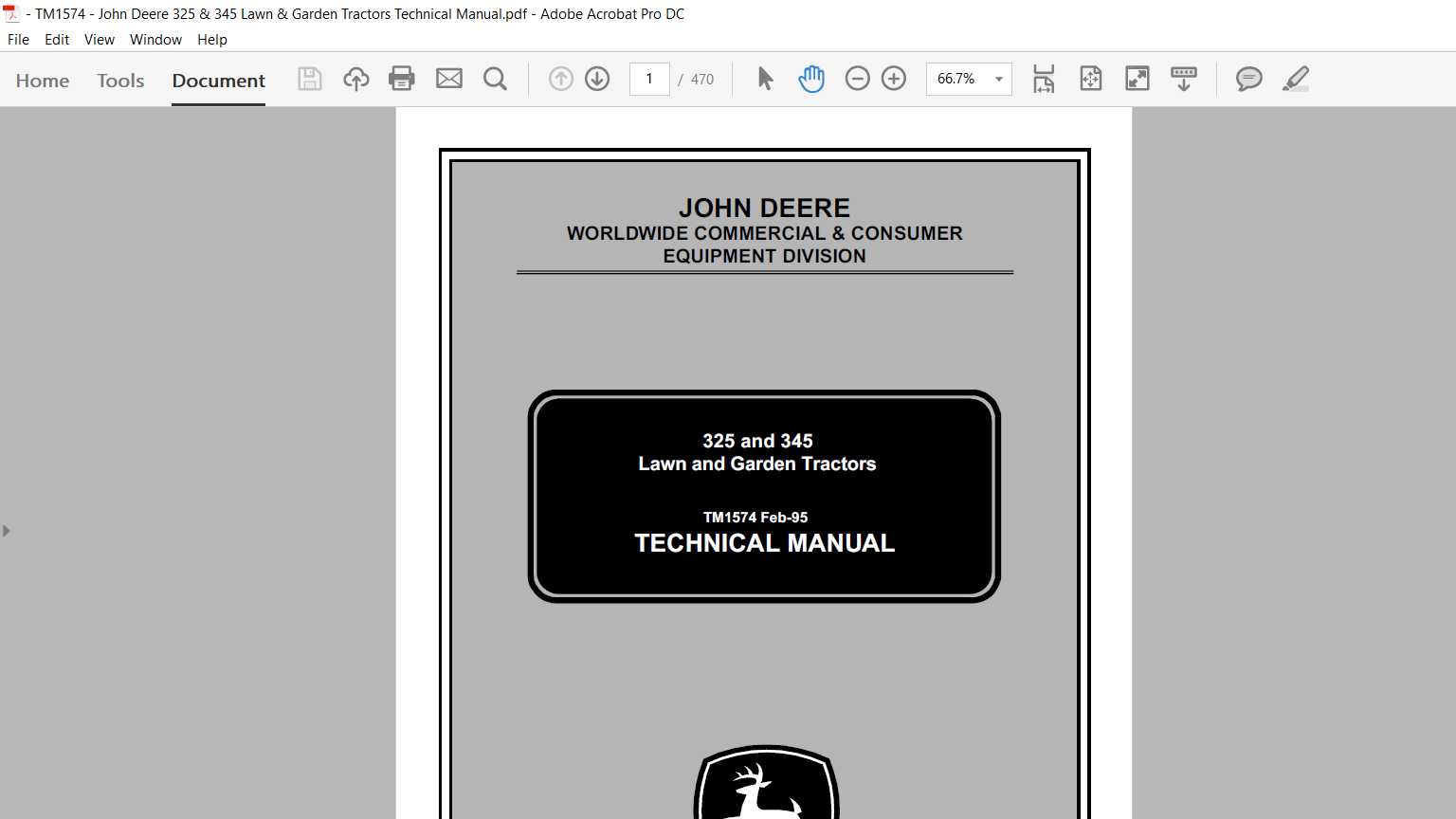The image size is (1456, 819).
Task: Open the Window menu
Action: click(155, 40)
